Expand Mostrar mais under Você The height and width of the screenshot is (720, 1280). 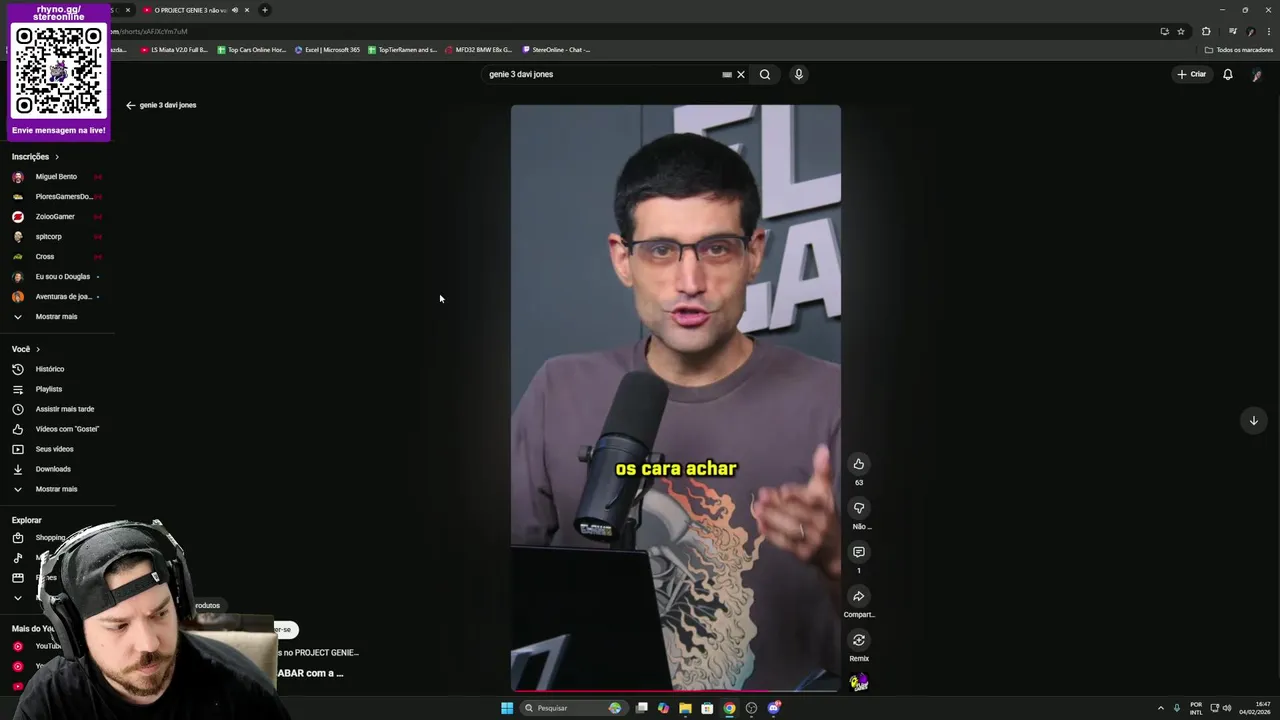tap(57, 489)
